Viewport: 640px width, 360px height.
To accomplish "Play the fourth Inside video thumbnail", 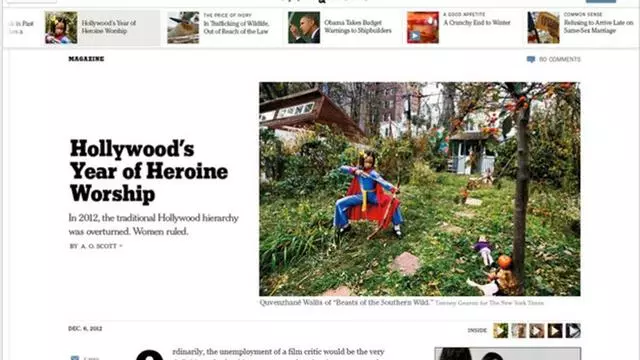I will click(555, 331).
